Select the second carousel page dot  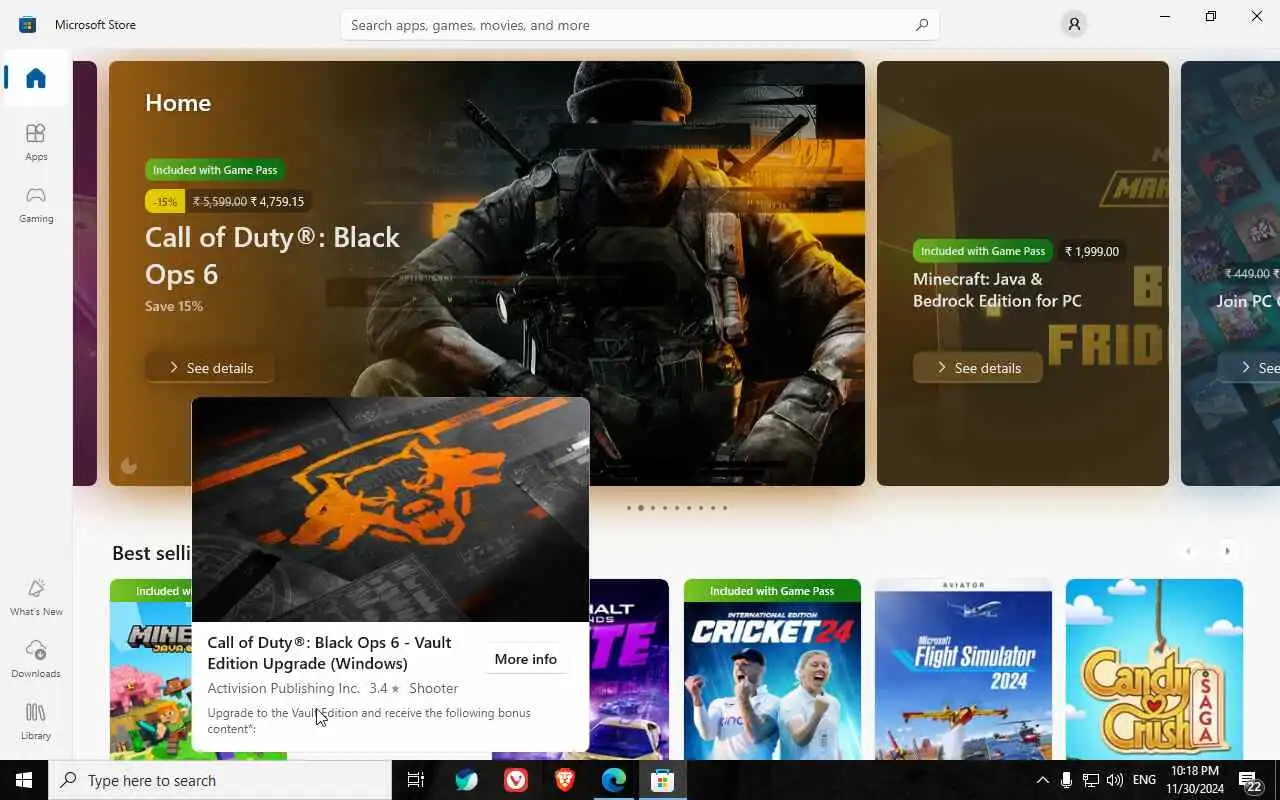pos(641,508)
